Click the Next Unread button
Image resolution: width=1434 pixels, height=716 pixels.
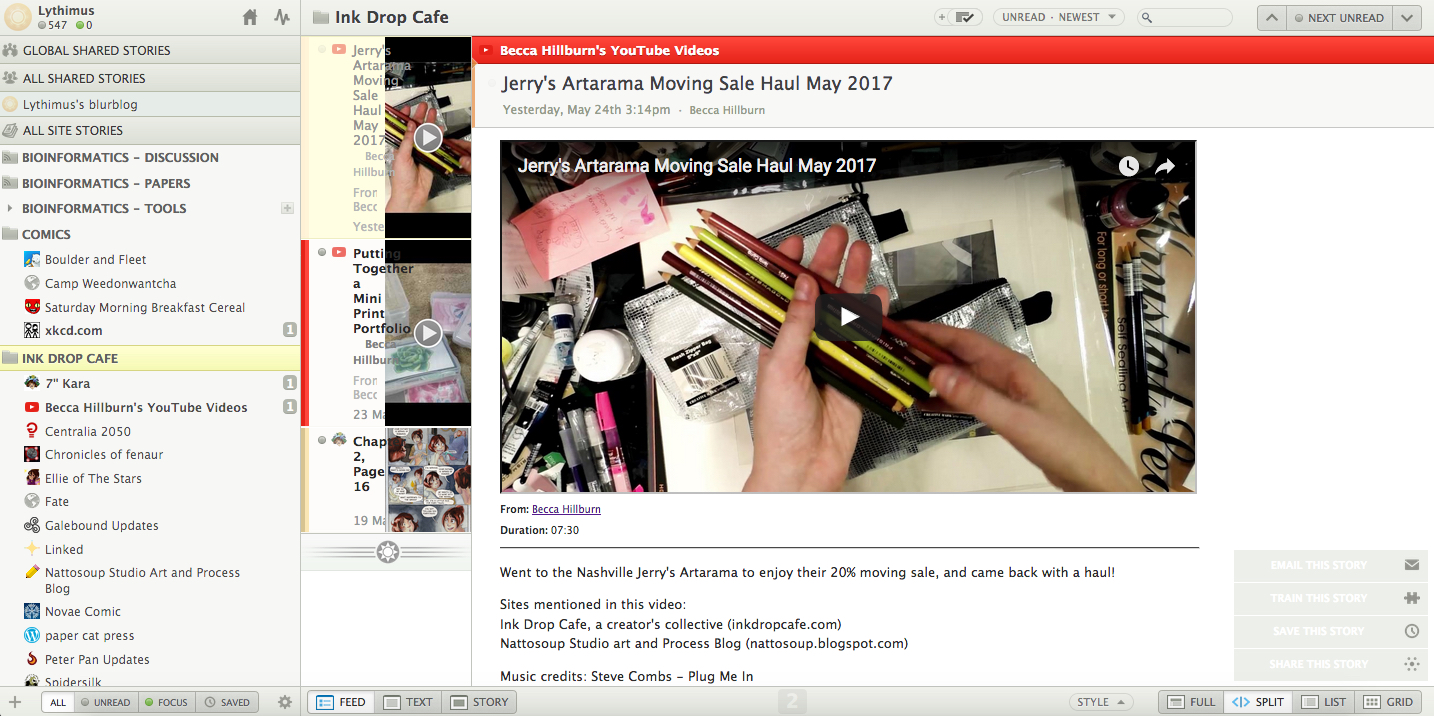(1339, 17)
